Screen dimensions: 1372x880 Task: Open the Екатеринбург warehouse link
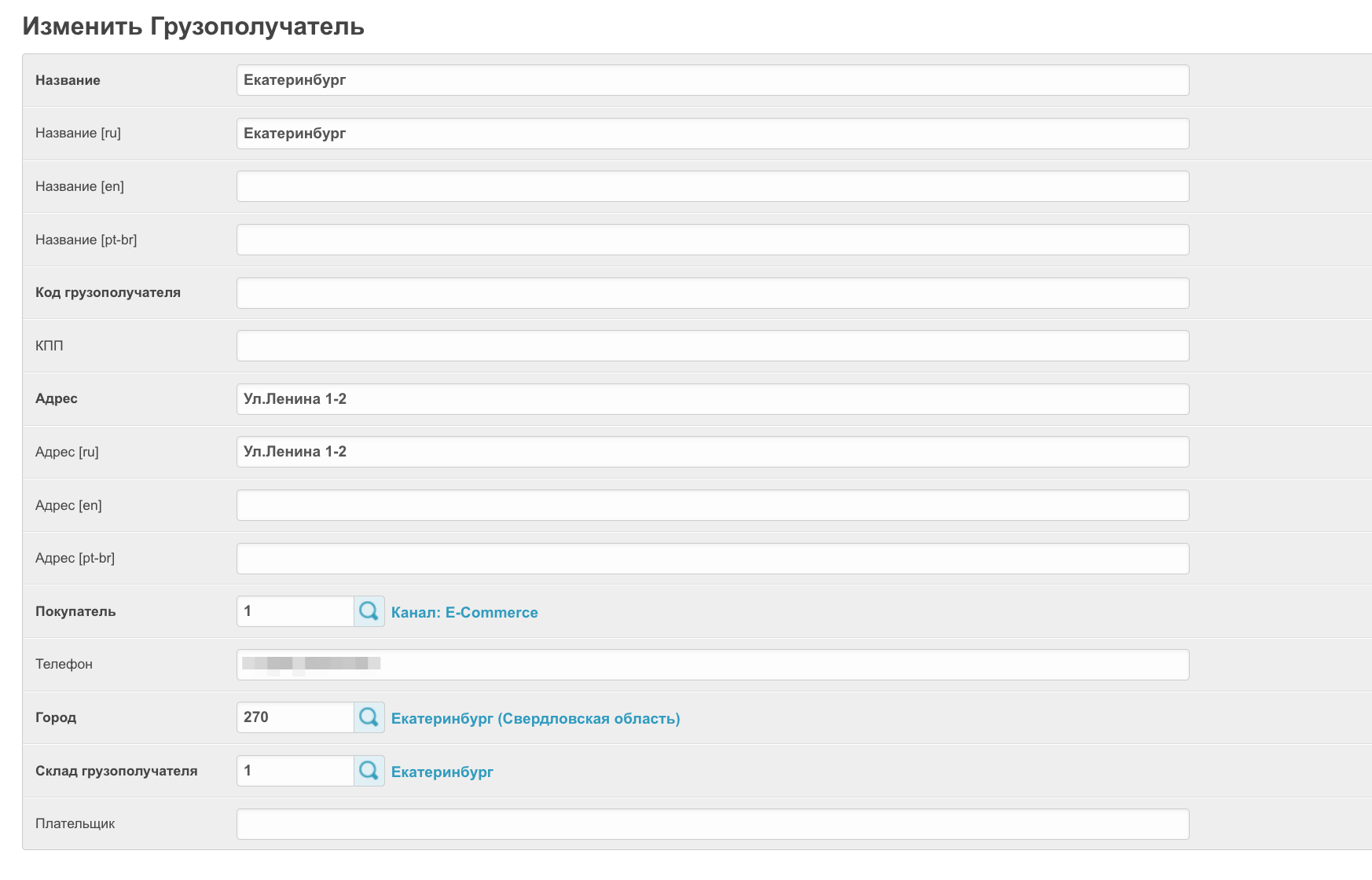click(x=442, y=772)
